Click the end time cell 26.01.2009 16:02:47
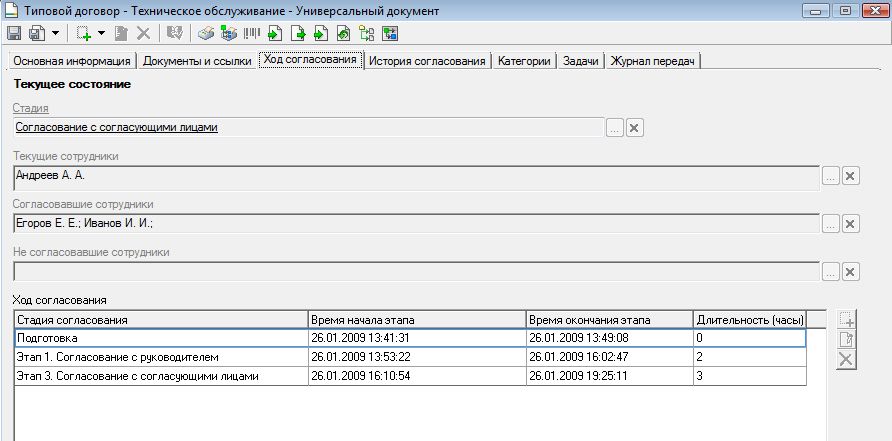 [x=609, y=357]
